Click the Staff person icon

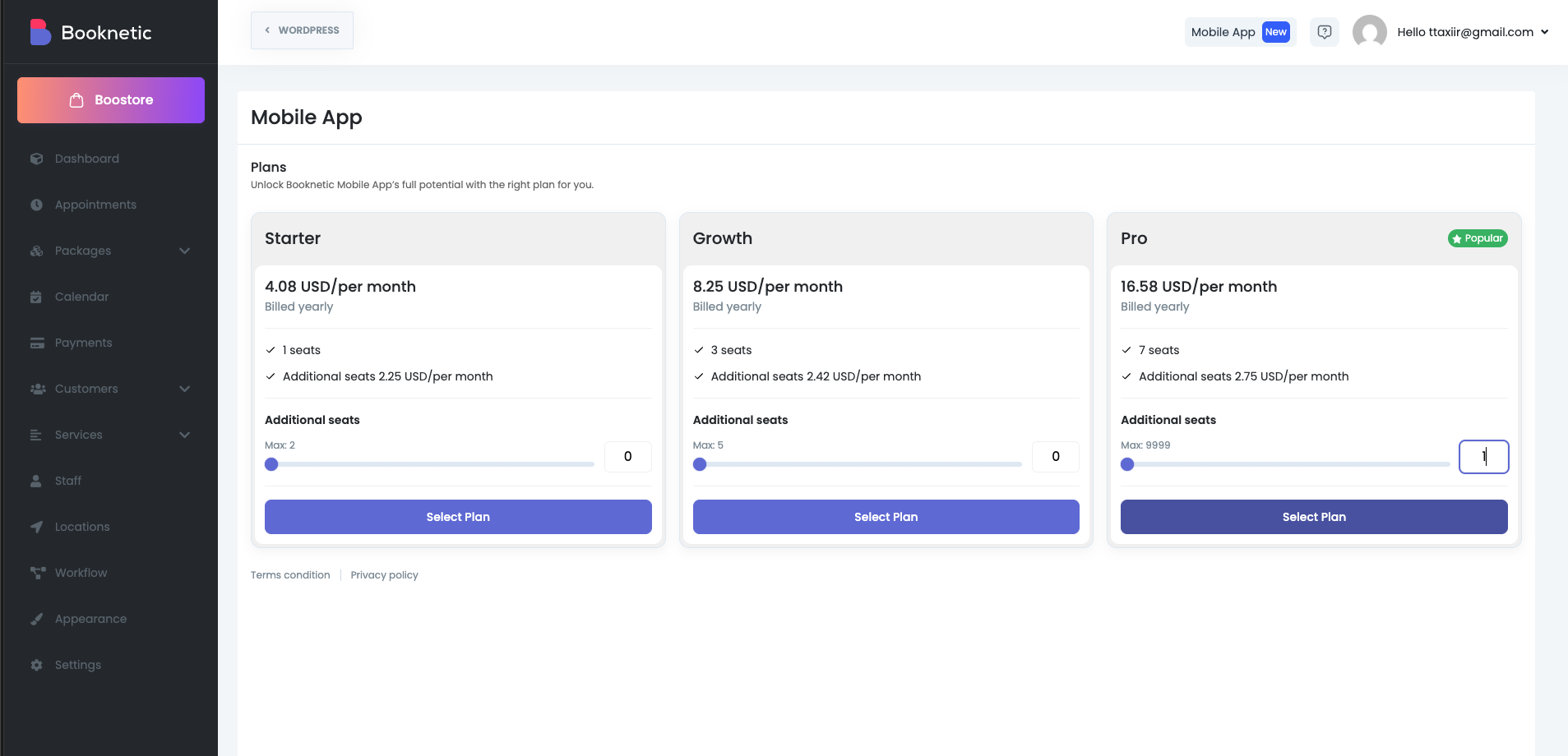click(x=36, y=481)
